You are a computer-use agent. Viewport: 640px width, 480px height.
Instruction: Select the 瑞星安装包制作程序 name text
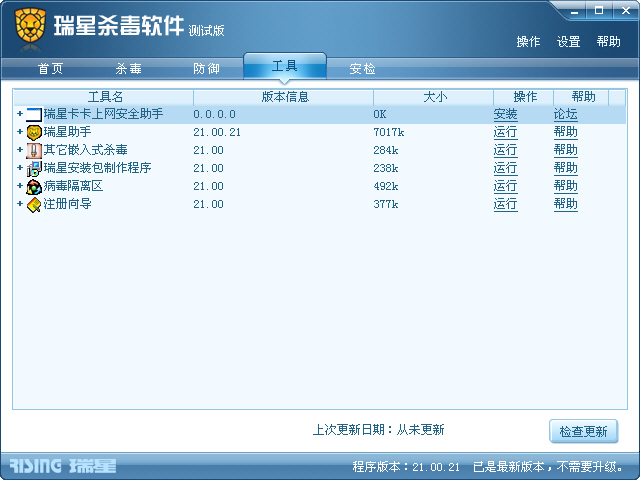(98, 168)
